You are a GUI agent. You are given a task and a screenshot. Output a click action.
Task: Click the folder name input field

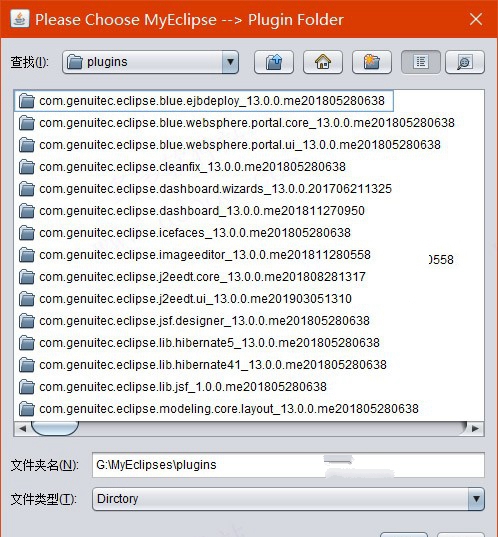tap(288, 465)
